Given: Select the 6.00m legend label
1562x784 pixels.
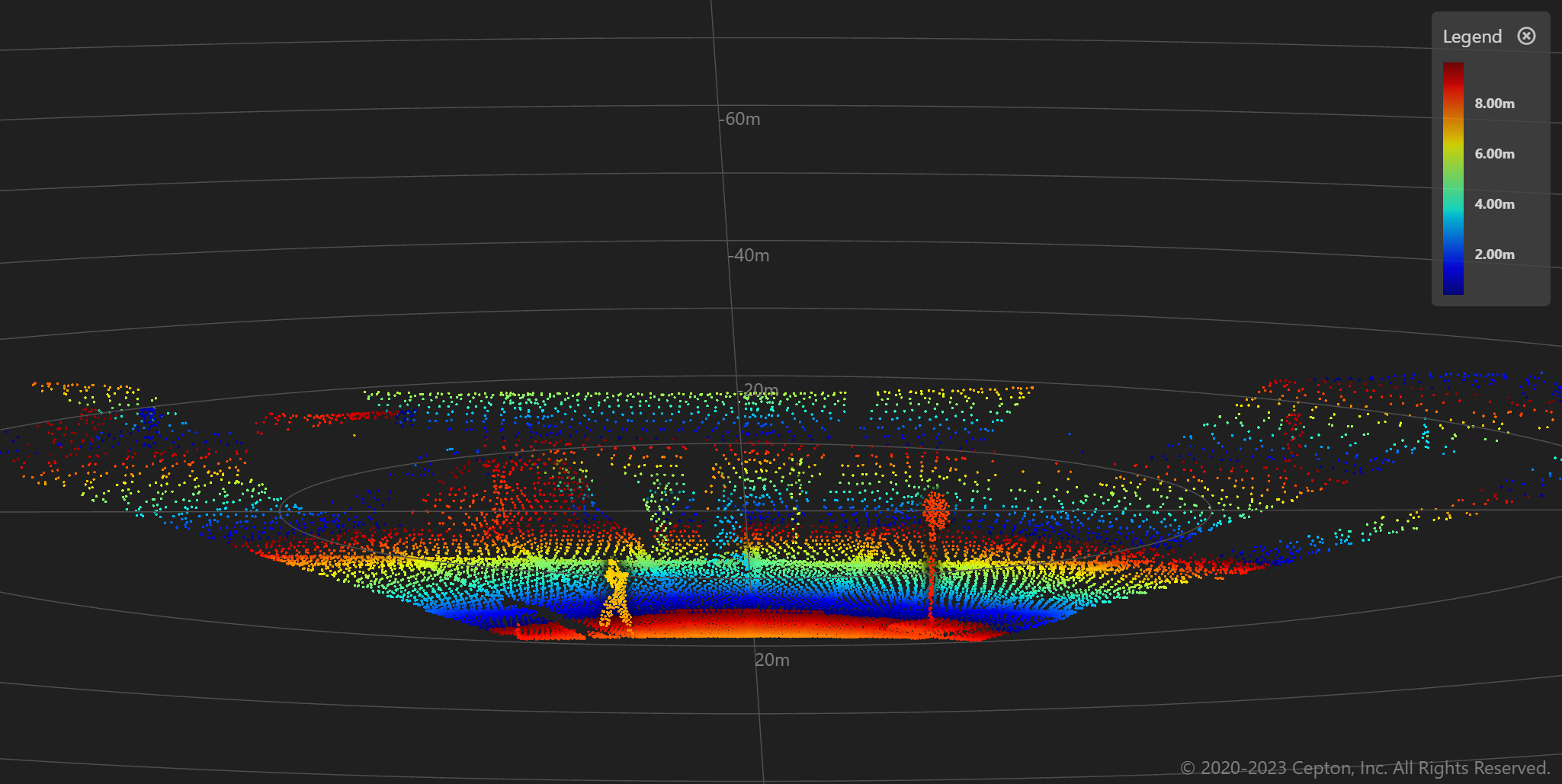Looking at the screenshot, I should pyautogui.click(x=1494, y=154).
